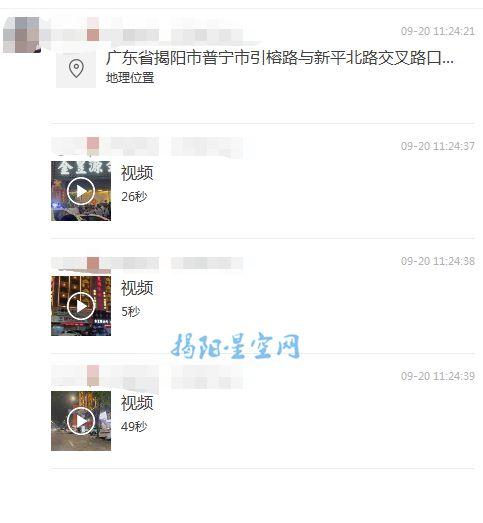This screenshot has width=483, height=523.
Task: Click the 49秒 duration text
Action: pos(134,426)
